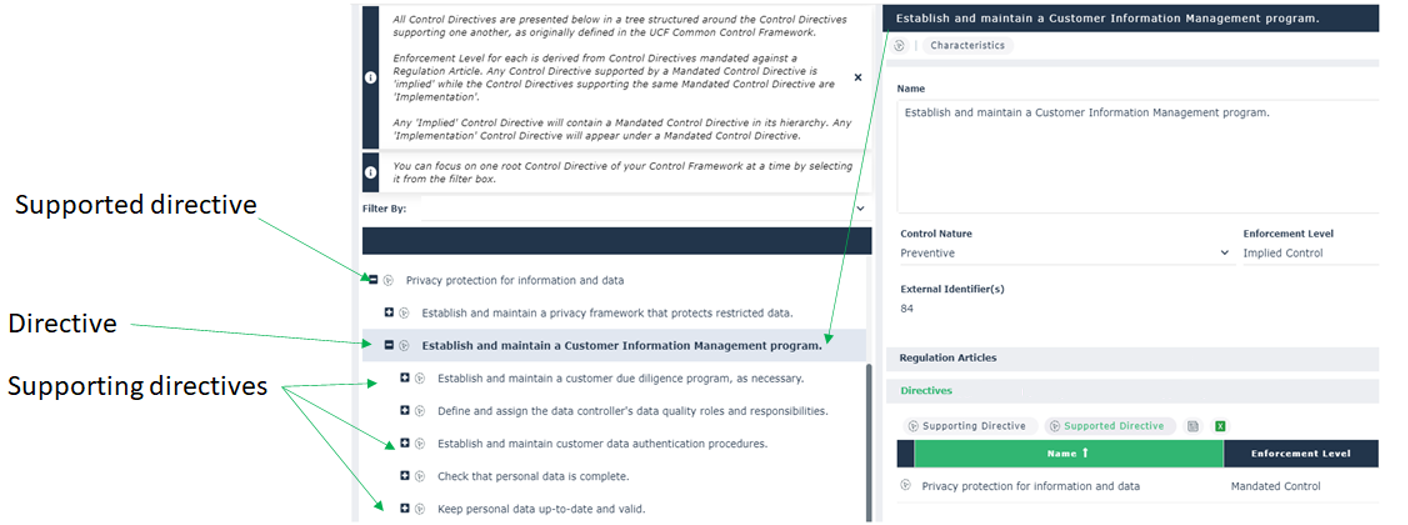Collapse the Privacy protection for information node
Viewport: 1408px width, 525px height.
373,280
